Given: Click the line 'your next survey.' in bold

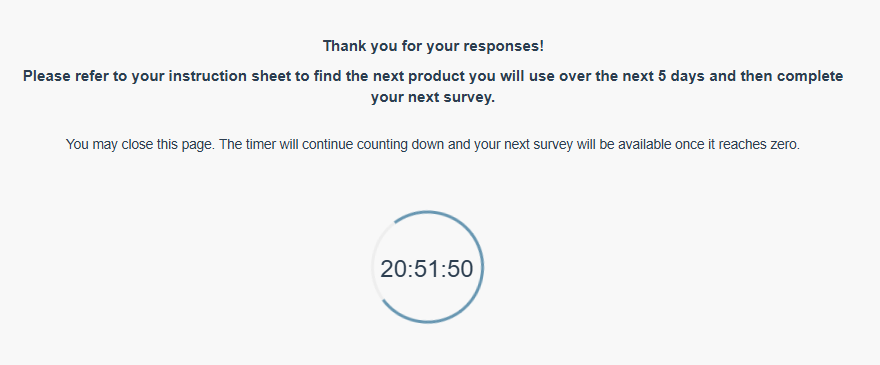Looking at the screenshot, I should [x=433, y=98].
